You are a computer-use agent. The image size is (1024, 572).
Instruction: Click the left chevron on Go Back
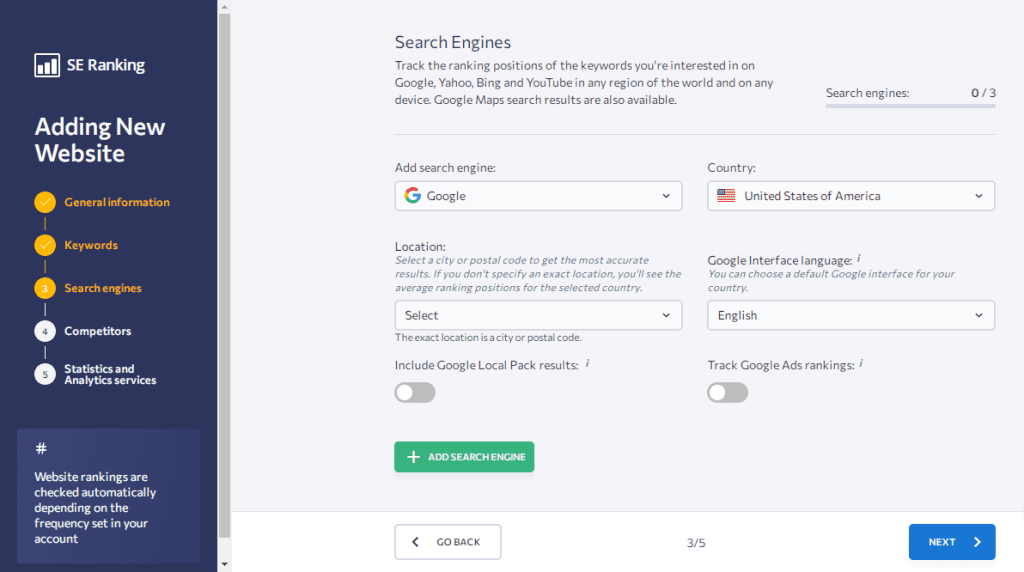click(415, 542)
